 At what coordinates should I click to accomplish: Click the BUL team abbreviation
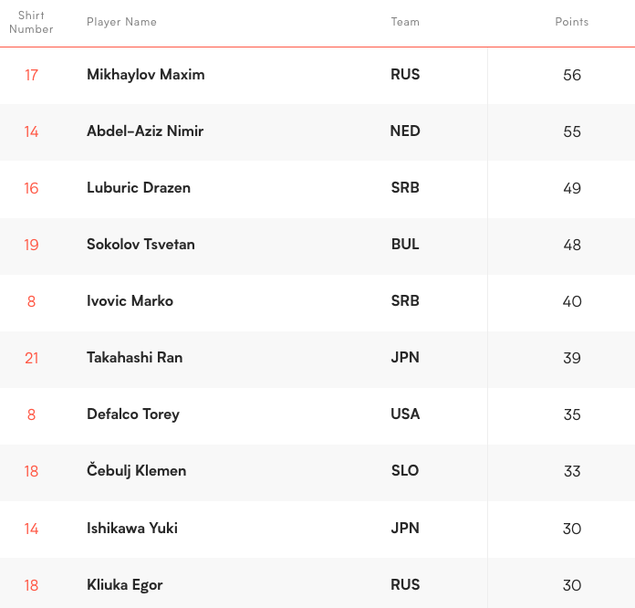(x=405, y=245)
